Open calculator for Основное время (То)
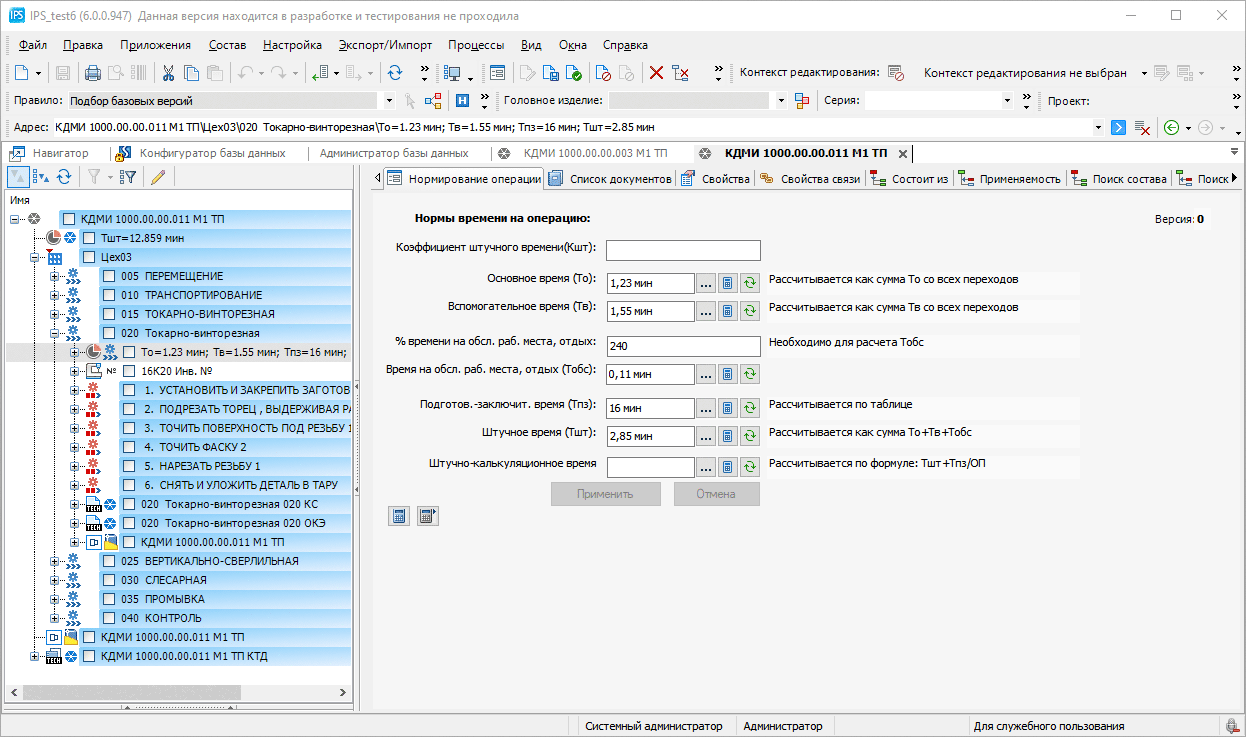This screenshot has width=1246, height=737. click(x=728, y=284)
